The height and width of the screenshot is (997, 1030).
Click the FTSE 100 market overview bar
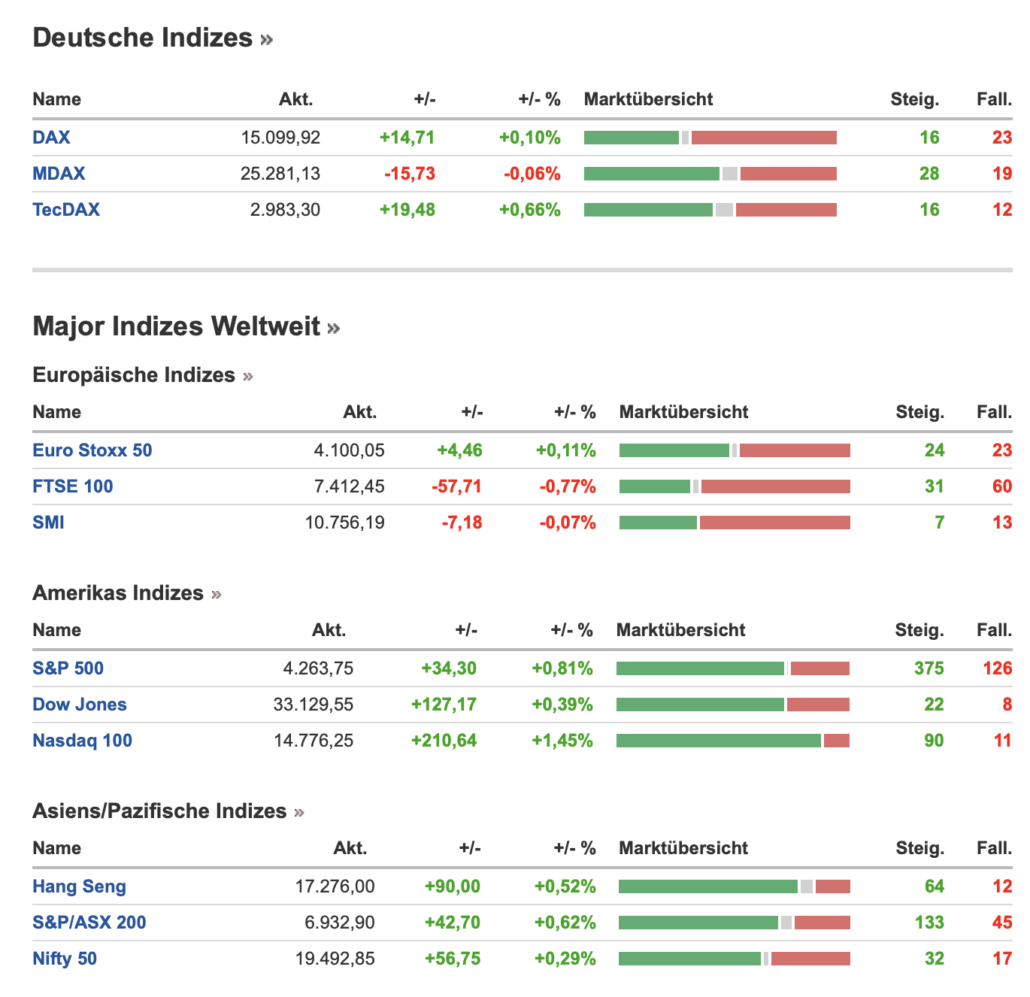tap(734, 486)
